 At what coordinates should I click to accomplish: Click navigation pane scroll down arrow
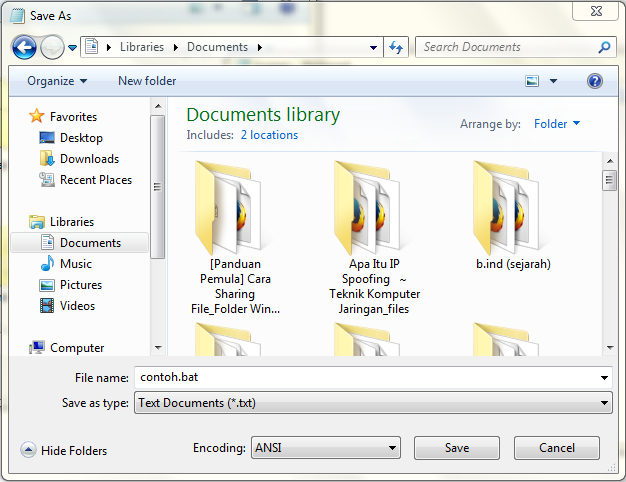(x=158, y=348)
